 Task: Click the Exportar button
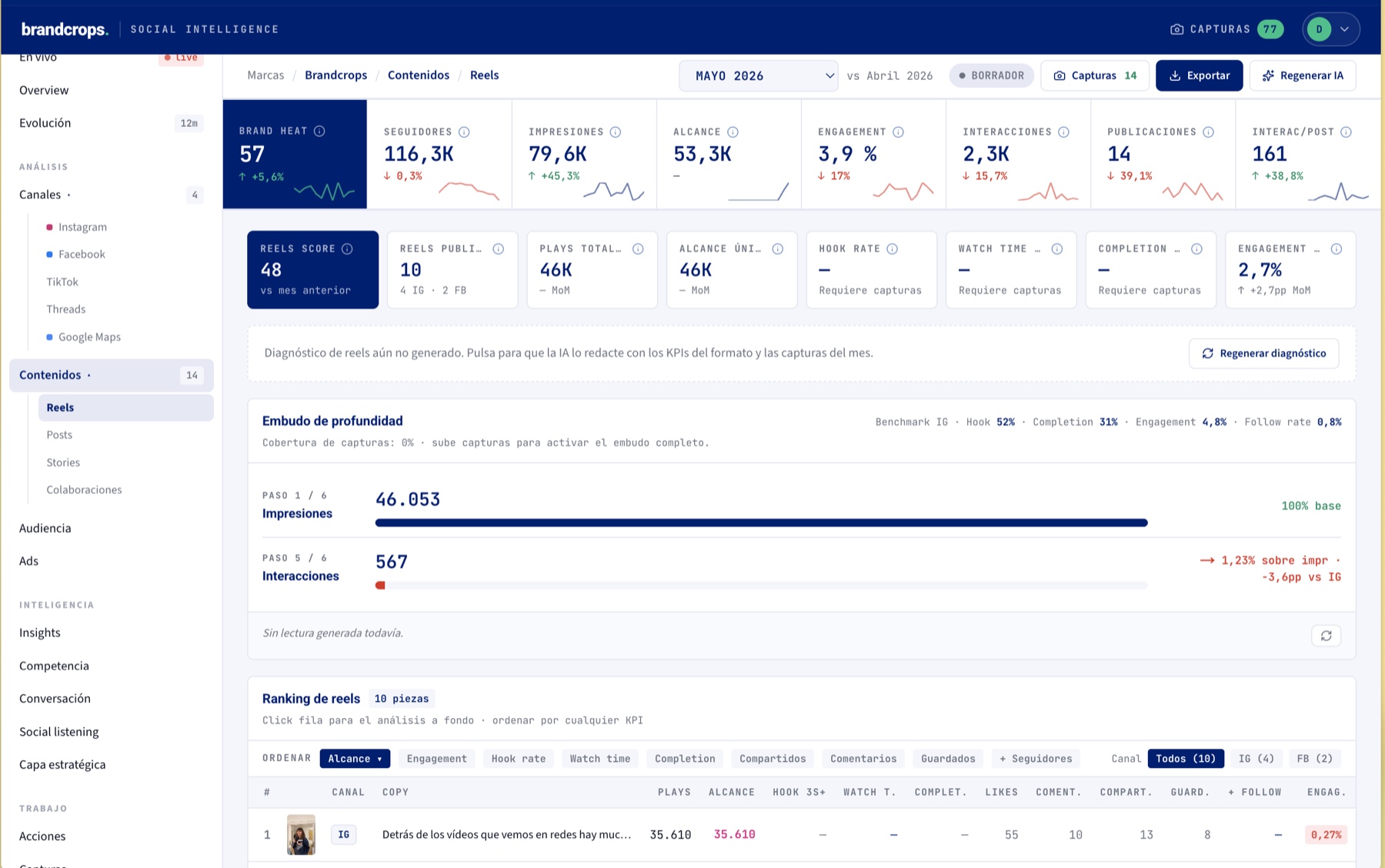point(1199,75)
